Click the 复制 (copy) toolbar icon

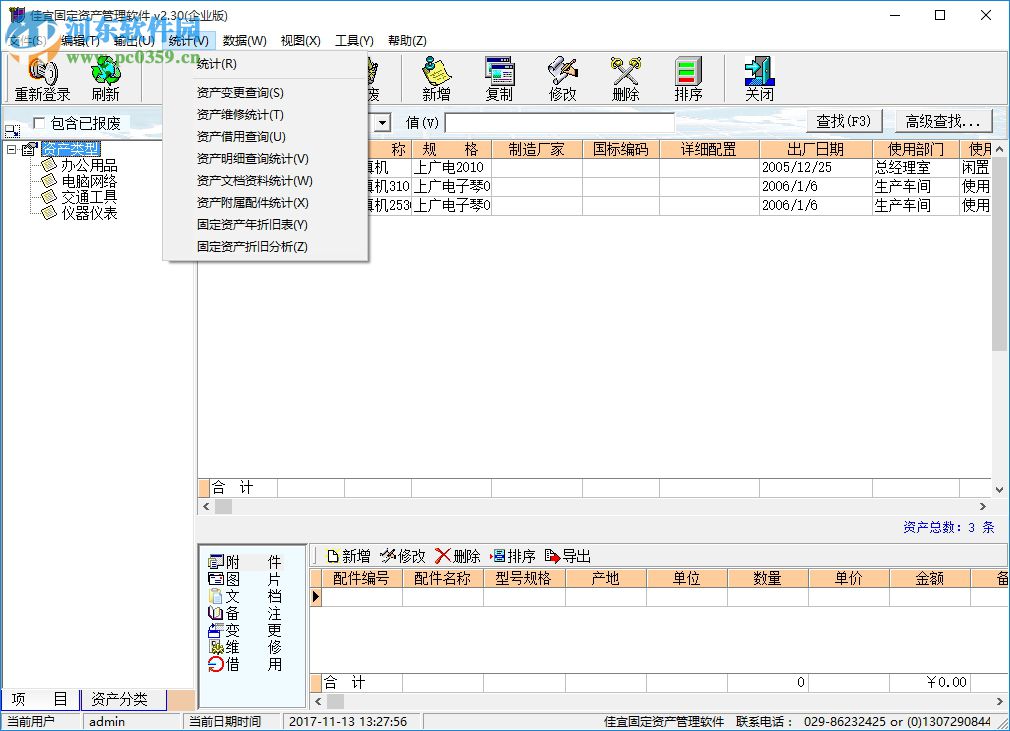coord(499,77)
